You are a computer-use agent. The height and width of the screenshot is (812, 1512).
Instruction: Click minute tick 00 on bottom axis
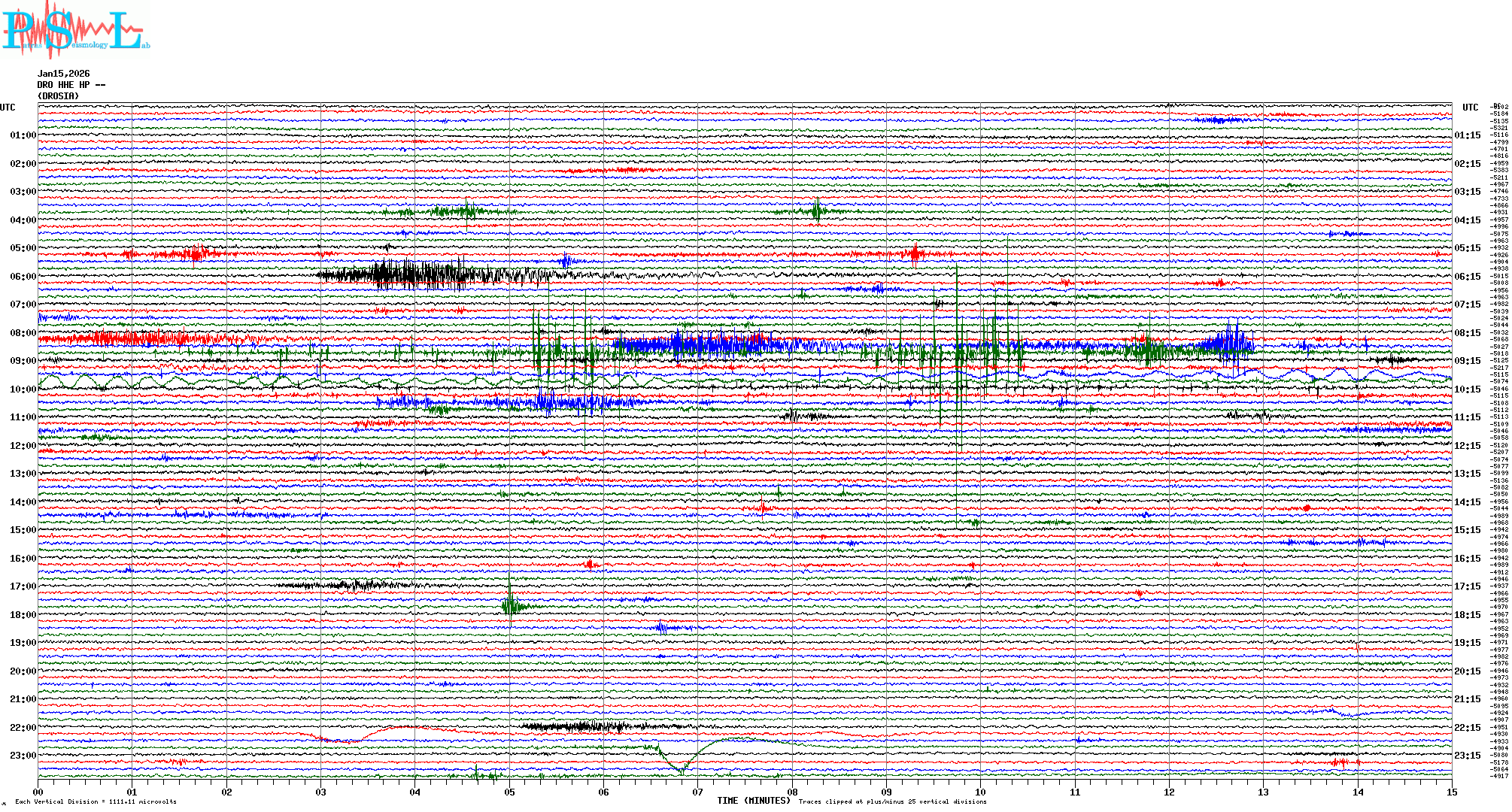[x=38, y=792]
